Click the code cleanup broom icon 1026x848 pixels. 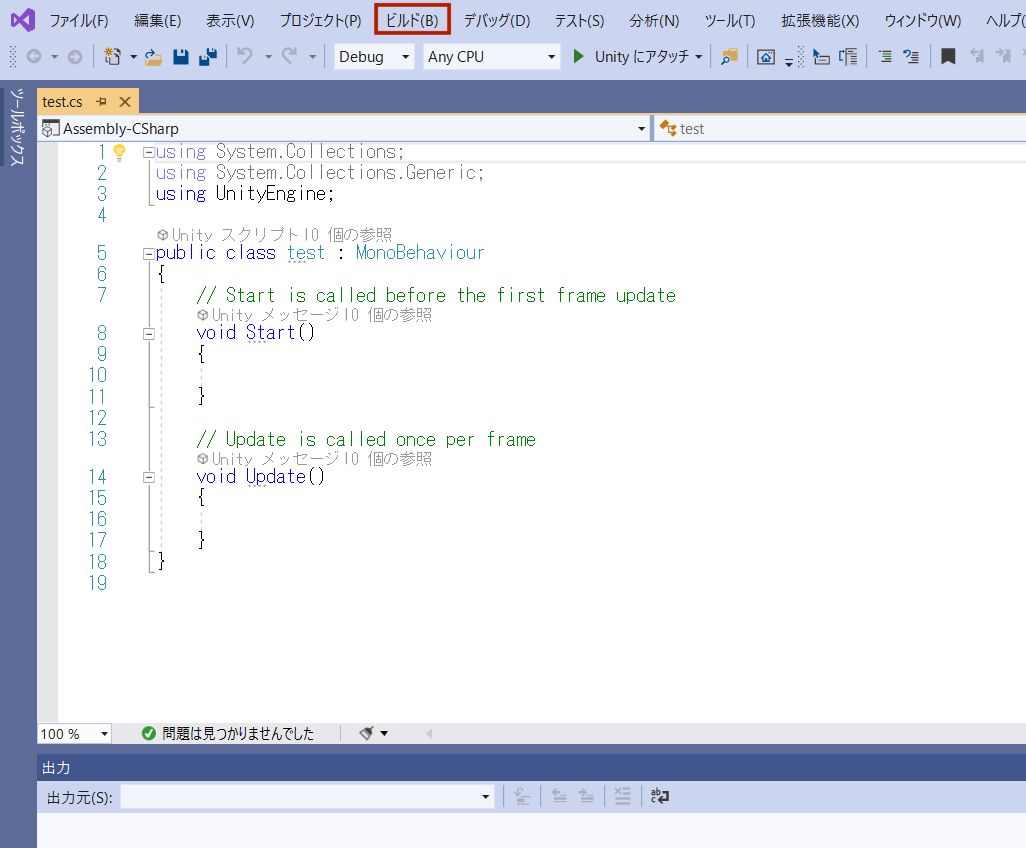pyautogui.click(x=367, y=733)
